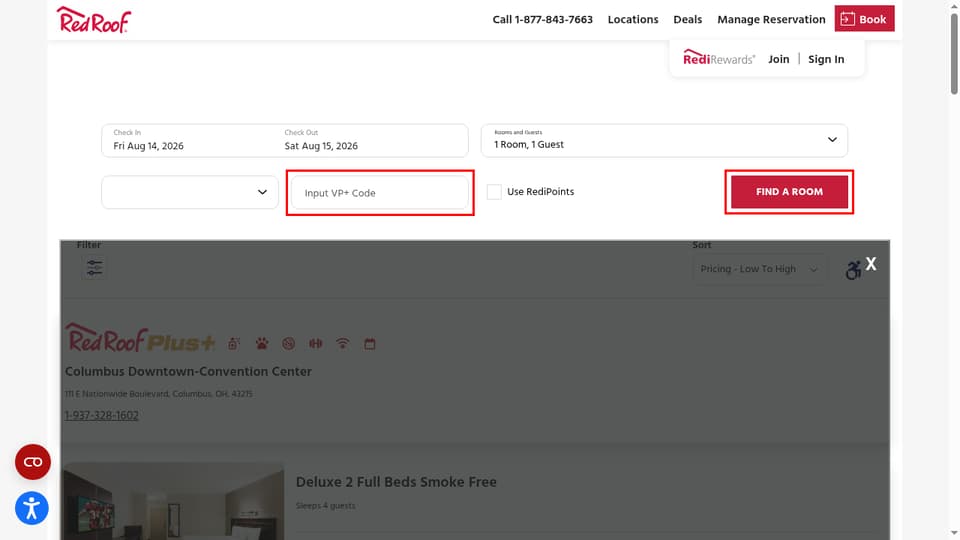The width and height of the screenshot is (960, 540).
Task: Click the Deluxe 2 Full Beds Smoke Free heading
Action: click(x=396, y=482)
